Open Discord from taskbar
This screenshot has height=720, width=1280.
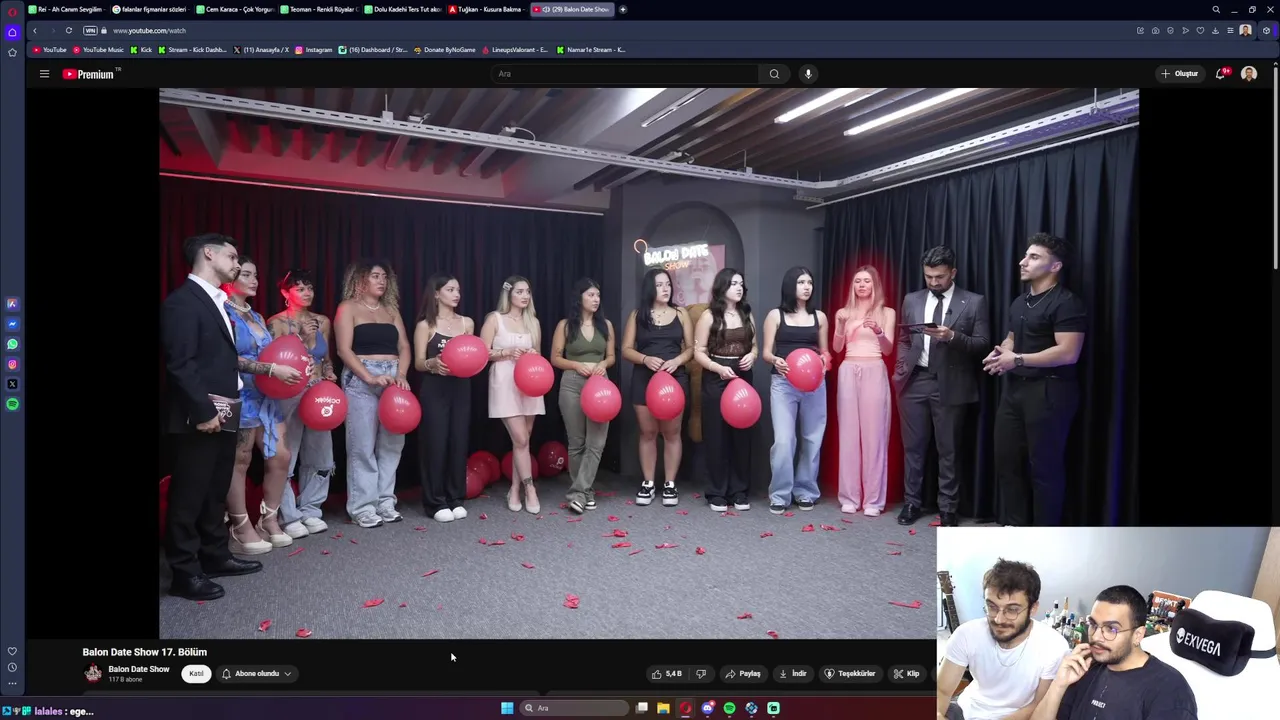pos(707,708)
